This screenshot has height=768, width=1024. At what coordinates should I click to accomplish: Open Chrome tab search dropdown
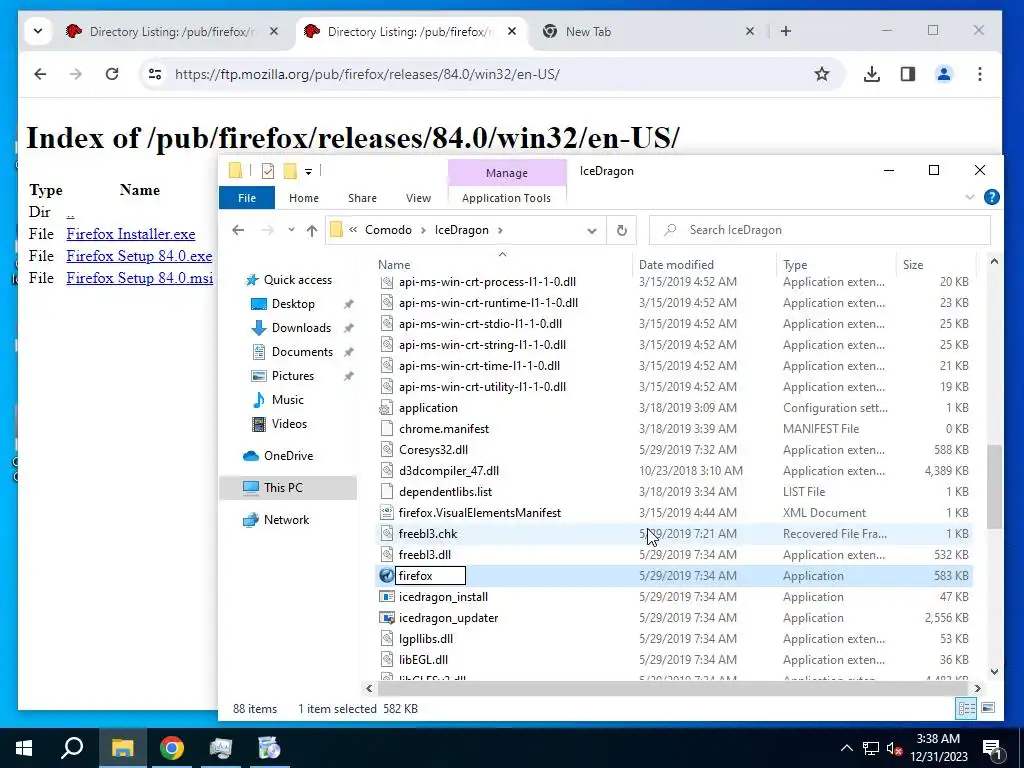38,31
